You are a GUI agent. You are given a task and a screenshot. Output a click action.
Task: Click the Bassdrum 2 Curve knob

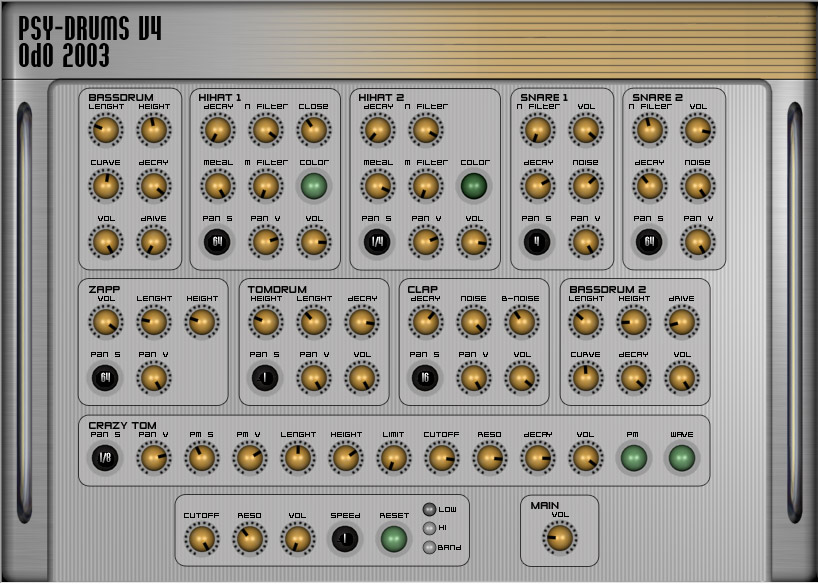click(586, 378)
